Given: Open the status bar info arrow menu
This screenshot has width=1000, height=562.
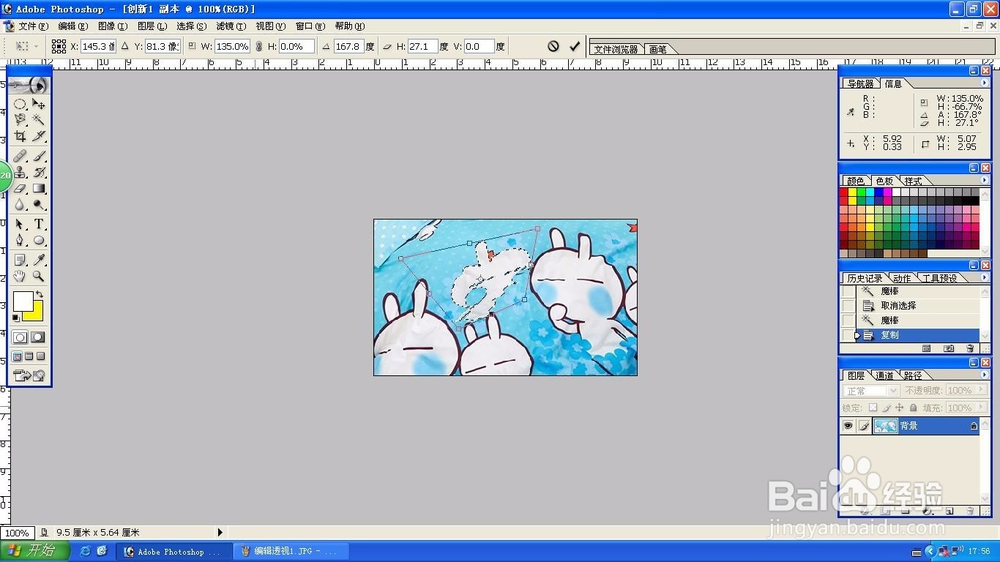Looking at the screenshot, I should [220, 532].
